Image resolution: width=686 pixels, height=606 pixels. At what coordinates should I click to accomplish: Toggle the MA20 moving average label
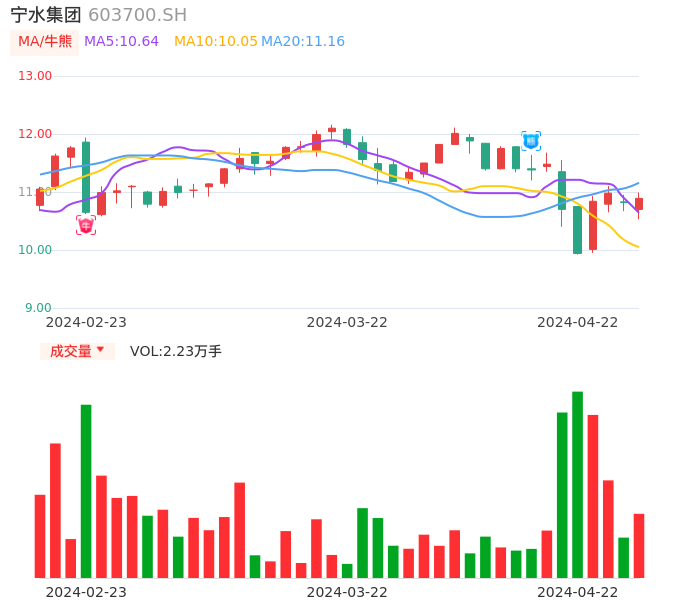303,42
